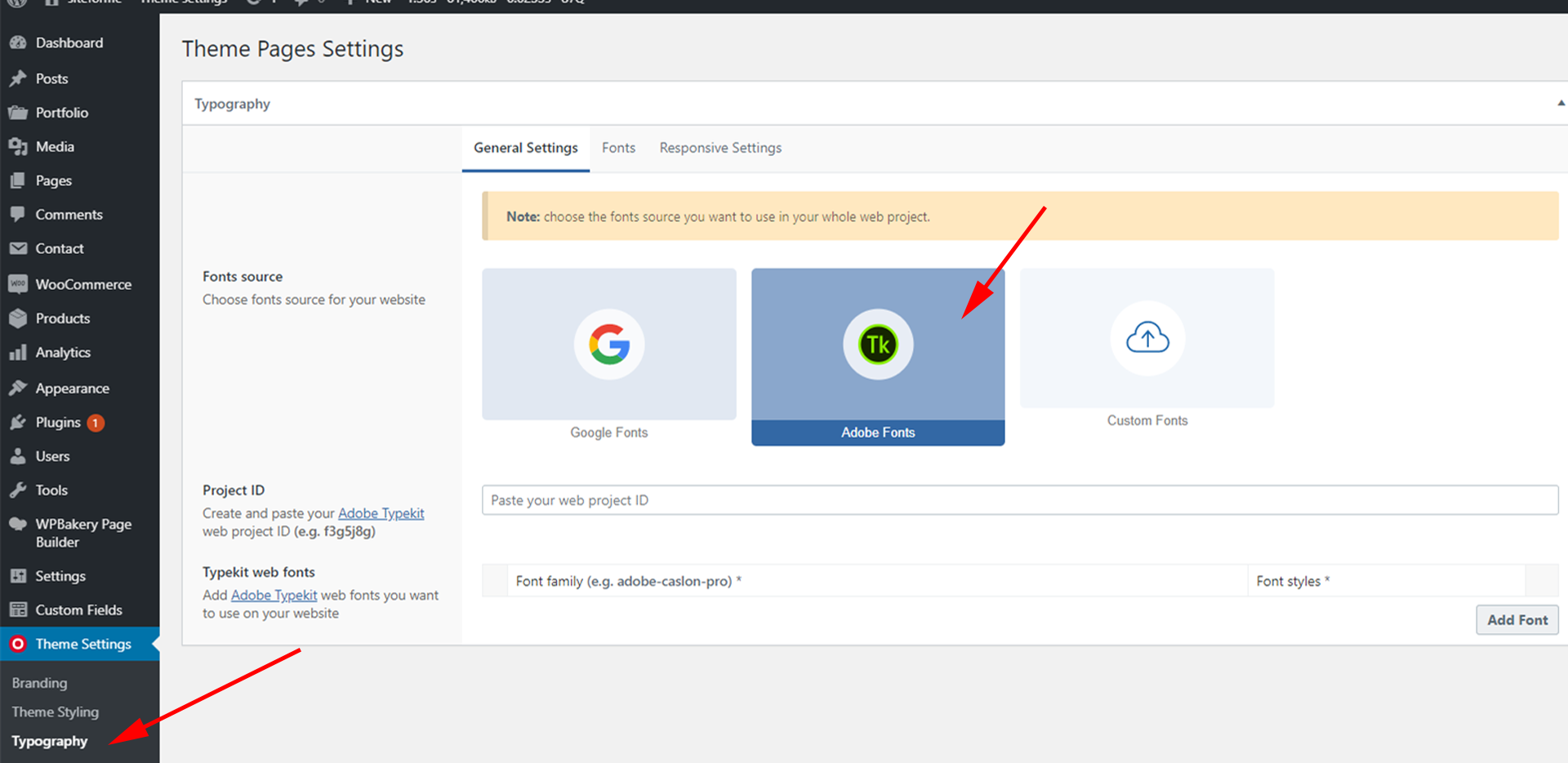Click the Typography panel title

[x=232, y=104]
